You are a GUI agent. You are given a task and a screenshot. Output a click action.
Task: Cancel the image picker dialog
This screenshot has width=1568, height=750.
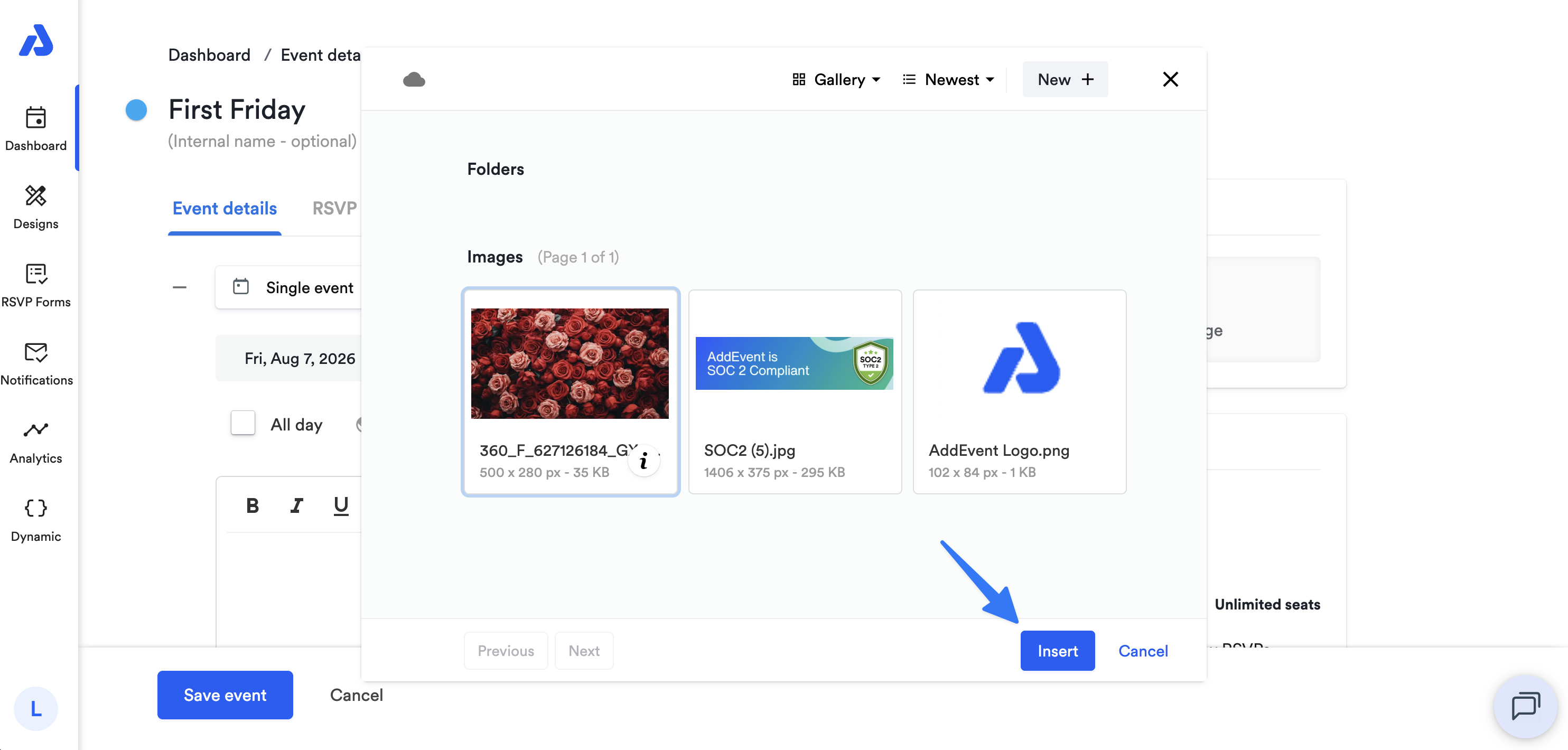click(x=1143, y=651)
